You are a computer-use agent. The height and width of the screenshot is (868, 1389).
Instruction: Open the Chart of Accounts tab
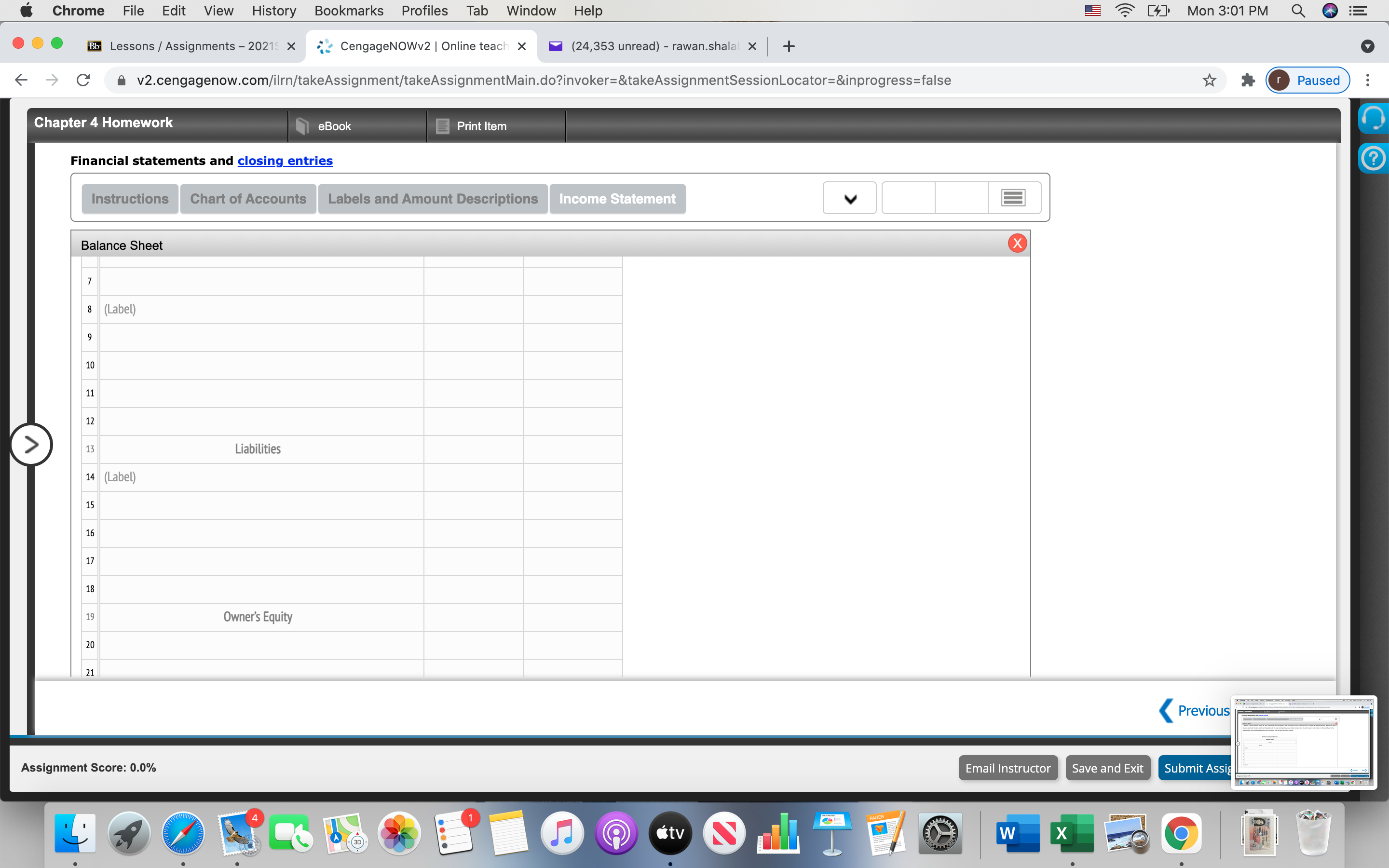248,199
